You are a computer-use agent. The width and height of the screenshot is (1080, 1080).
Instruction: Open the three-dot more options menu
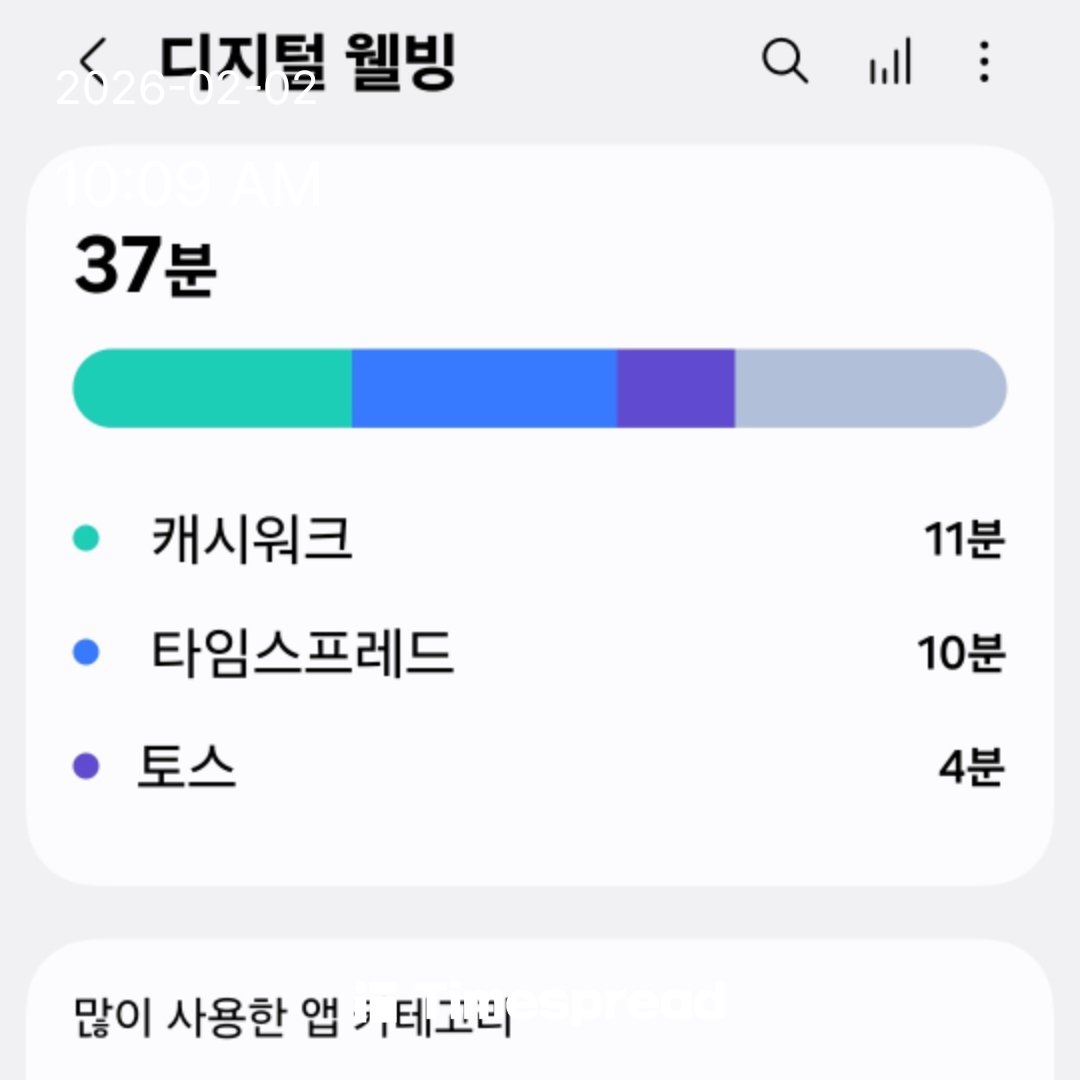tap(984, 62)
